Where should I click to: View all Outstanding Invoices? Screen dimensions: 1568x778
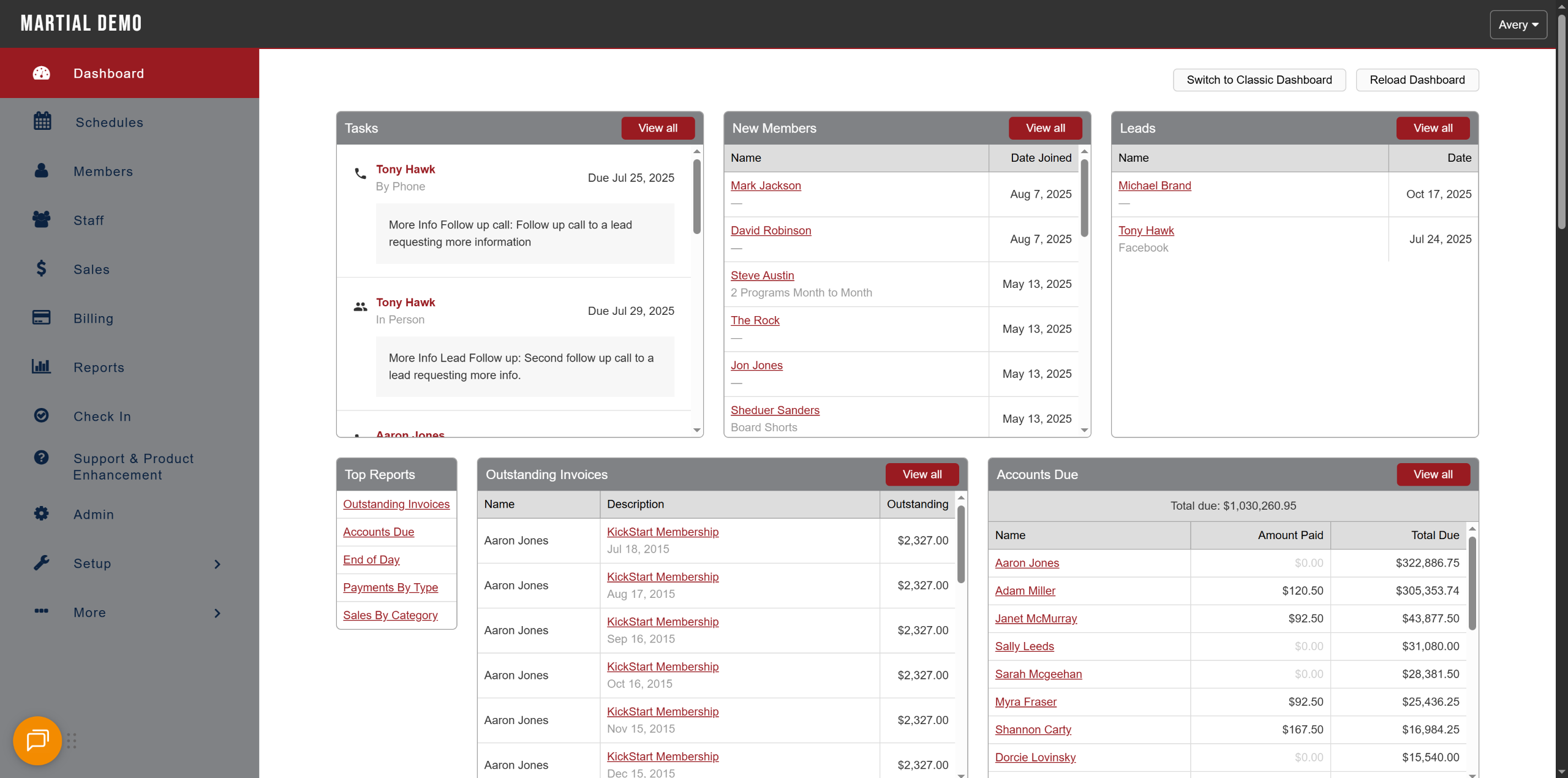(922, 475)
